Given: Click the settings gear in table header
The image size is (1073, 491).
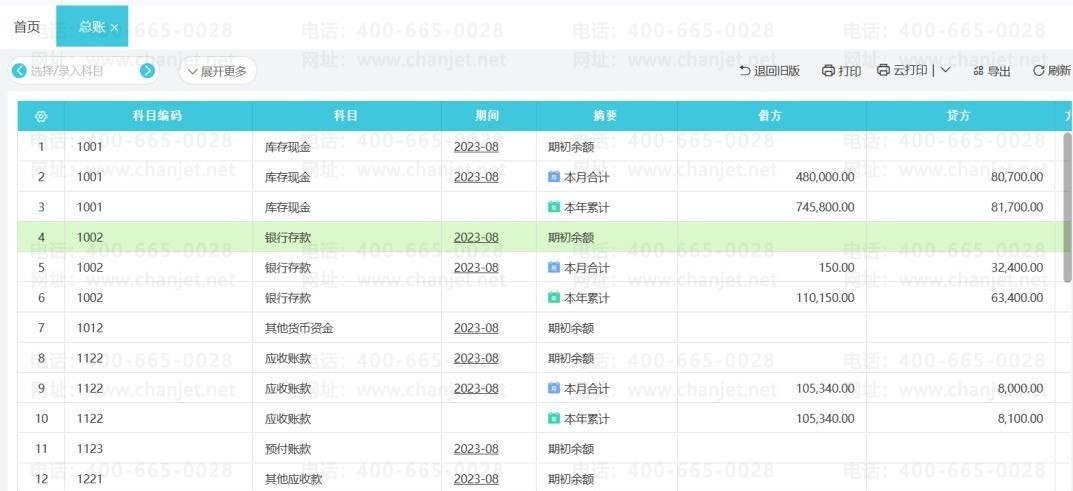Looking at the screenshot, I should pos(41,116).
